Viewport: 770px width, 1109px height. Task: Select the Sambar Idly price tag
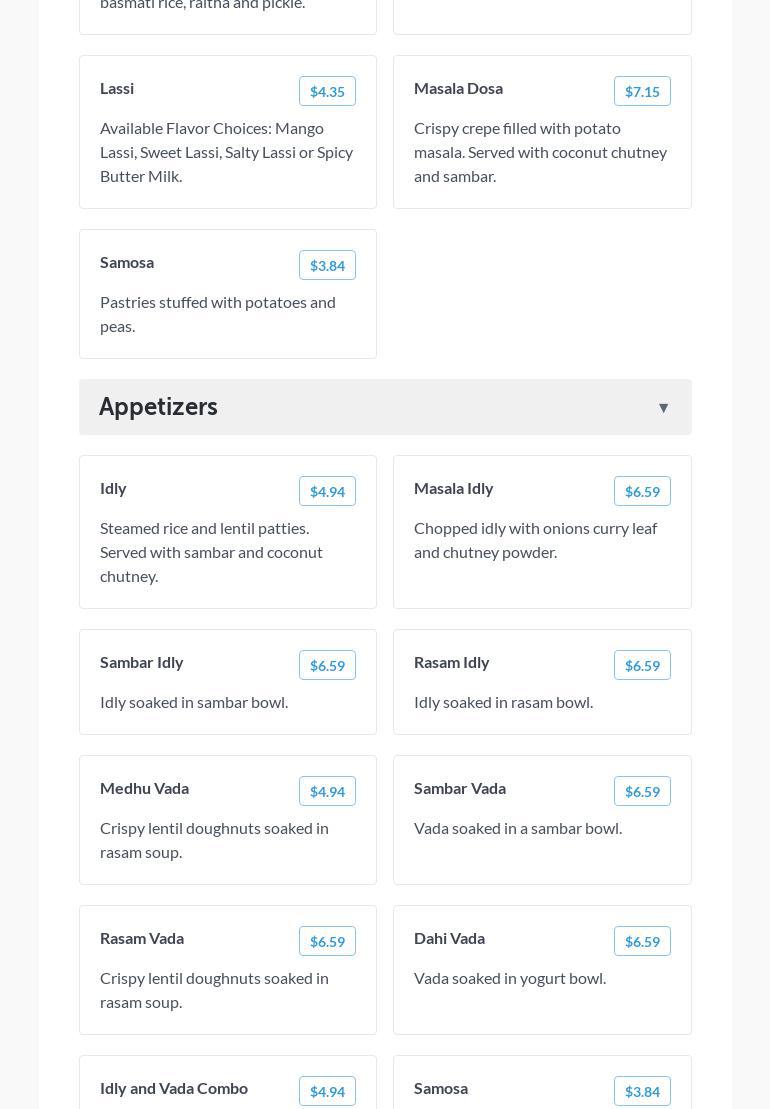tap(327, 665)
